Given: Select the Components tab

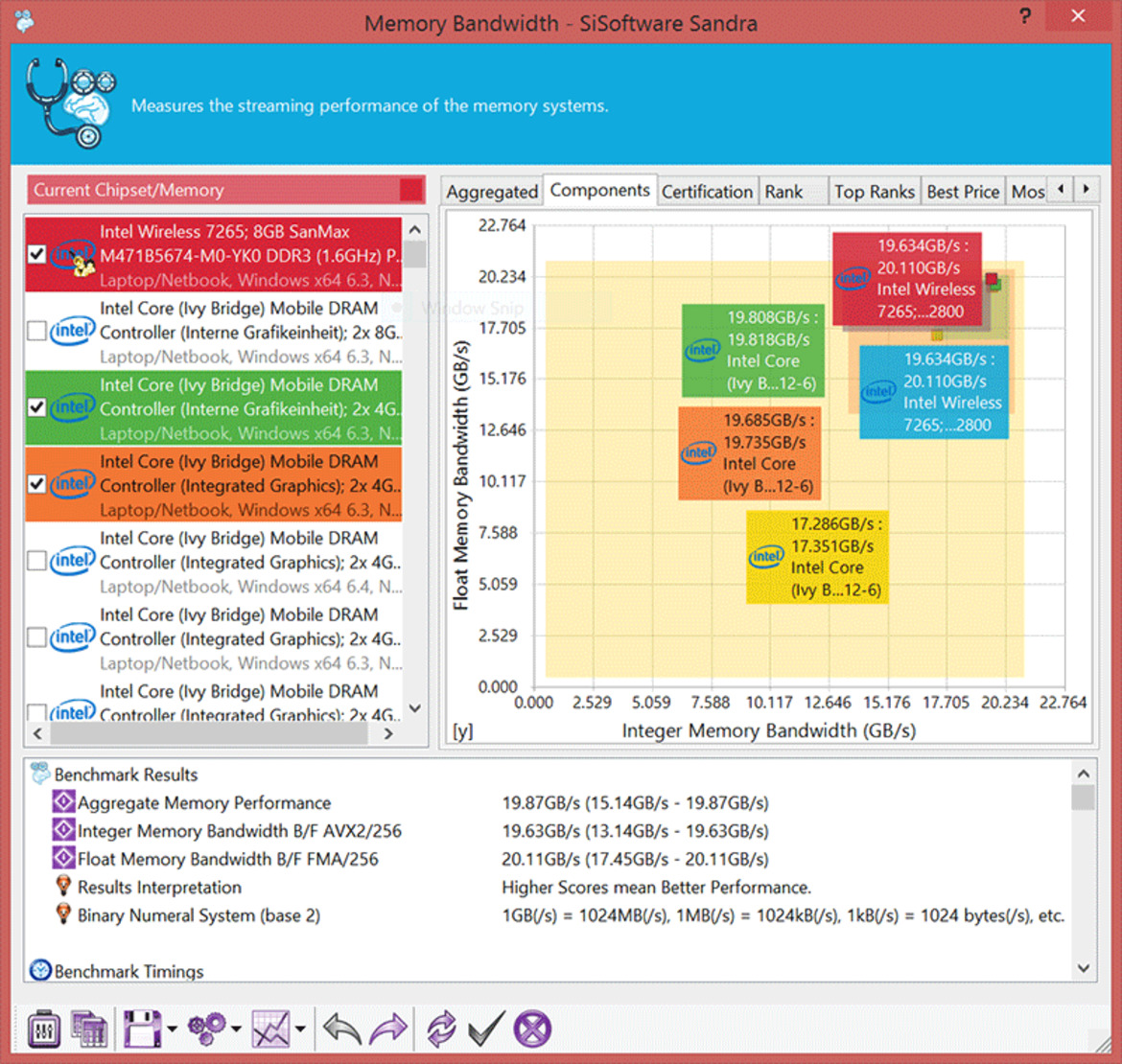Looking at the screenshot, I should (x=599, y=190).
